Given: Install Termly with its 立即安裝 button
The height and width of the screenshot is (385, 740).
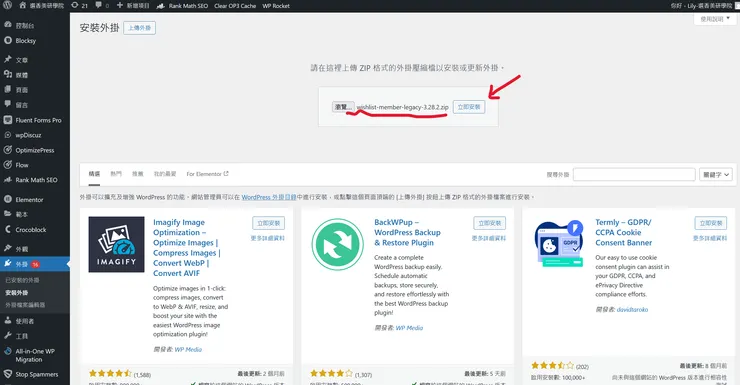Looking at the screenshot, I should point(711,223).
